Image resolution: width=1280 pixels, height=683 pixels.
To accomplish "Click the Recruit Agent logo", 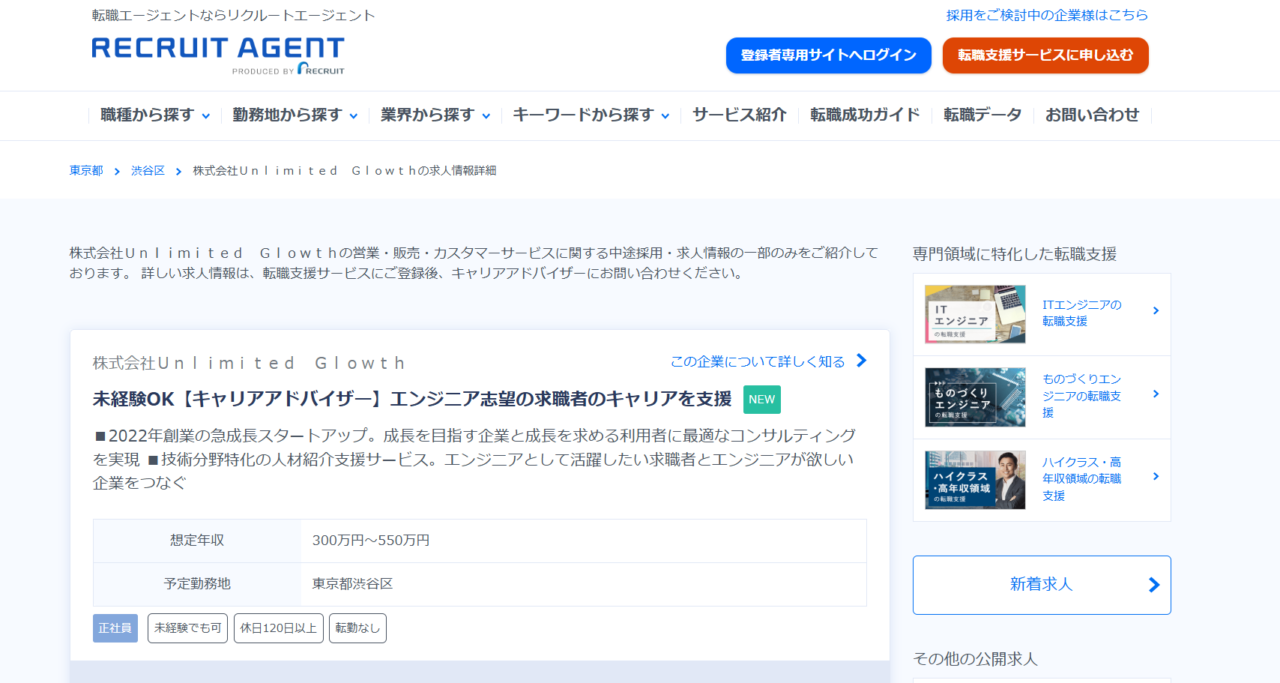I will (x=218, y=56).
